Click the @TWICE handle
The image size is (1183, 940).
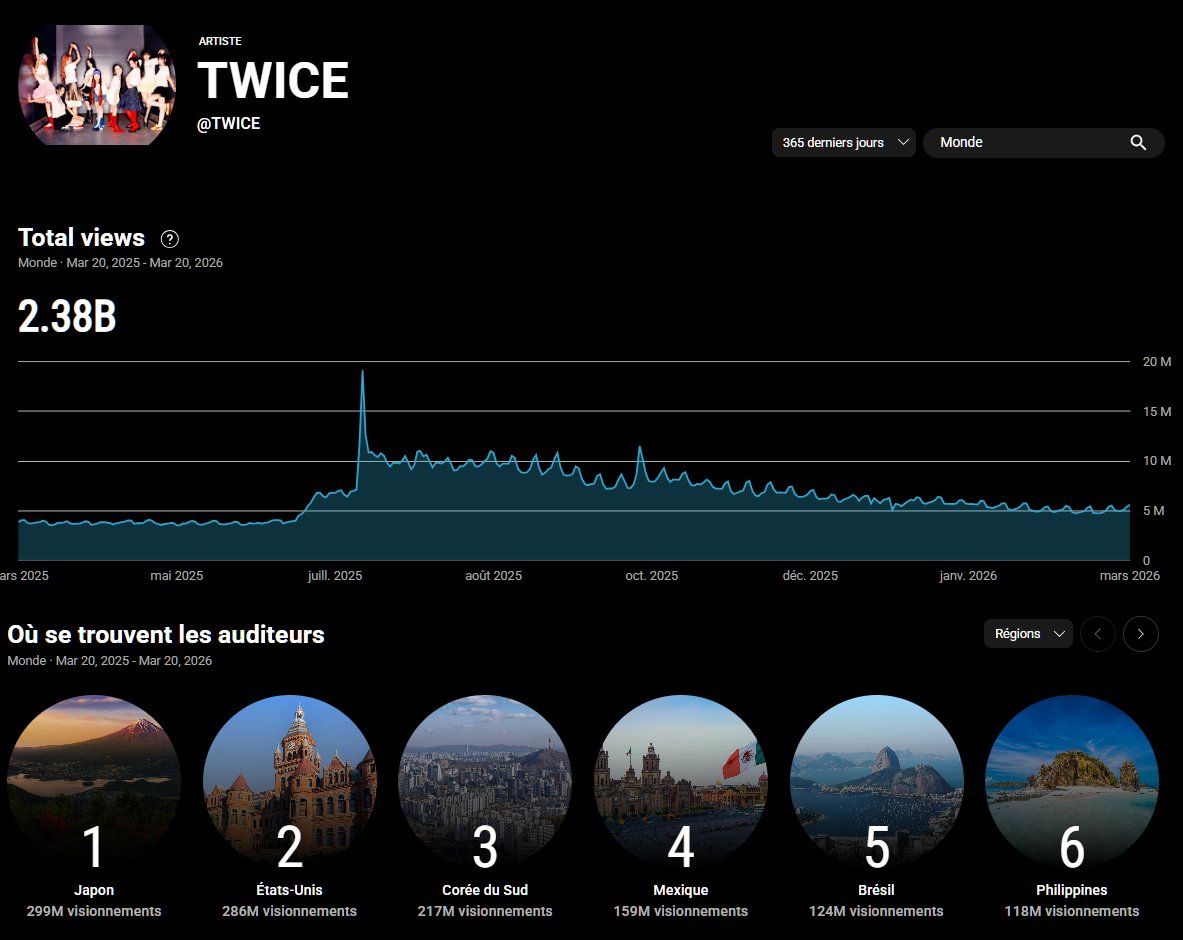click(x=229, y=124)
